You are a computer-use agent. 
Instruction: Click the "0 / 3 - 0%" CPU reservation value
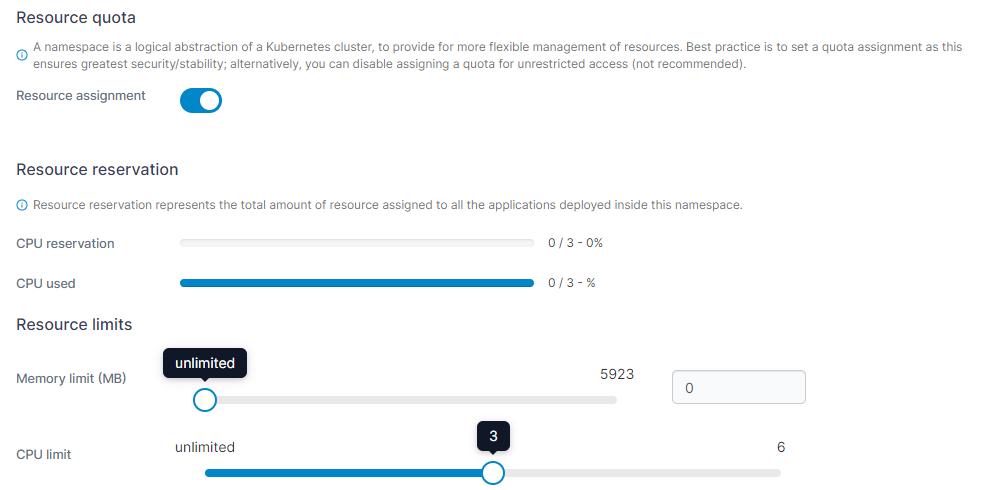pyautogui.click(x=575, y=243)
